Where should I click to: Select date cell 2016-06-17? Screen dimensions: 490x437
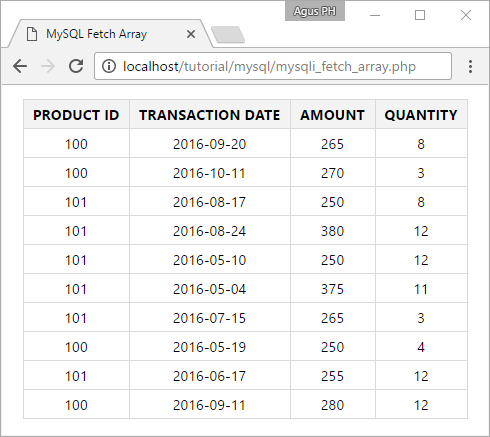pyautogui.click(x=210, y=376)
